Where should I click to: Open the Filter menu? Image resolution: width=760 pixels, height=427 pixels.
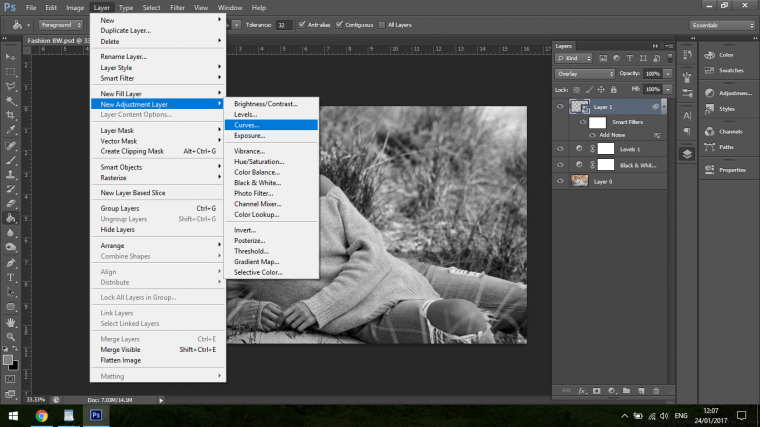point(177,8)
